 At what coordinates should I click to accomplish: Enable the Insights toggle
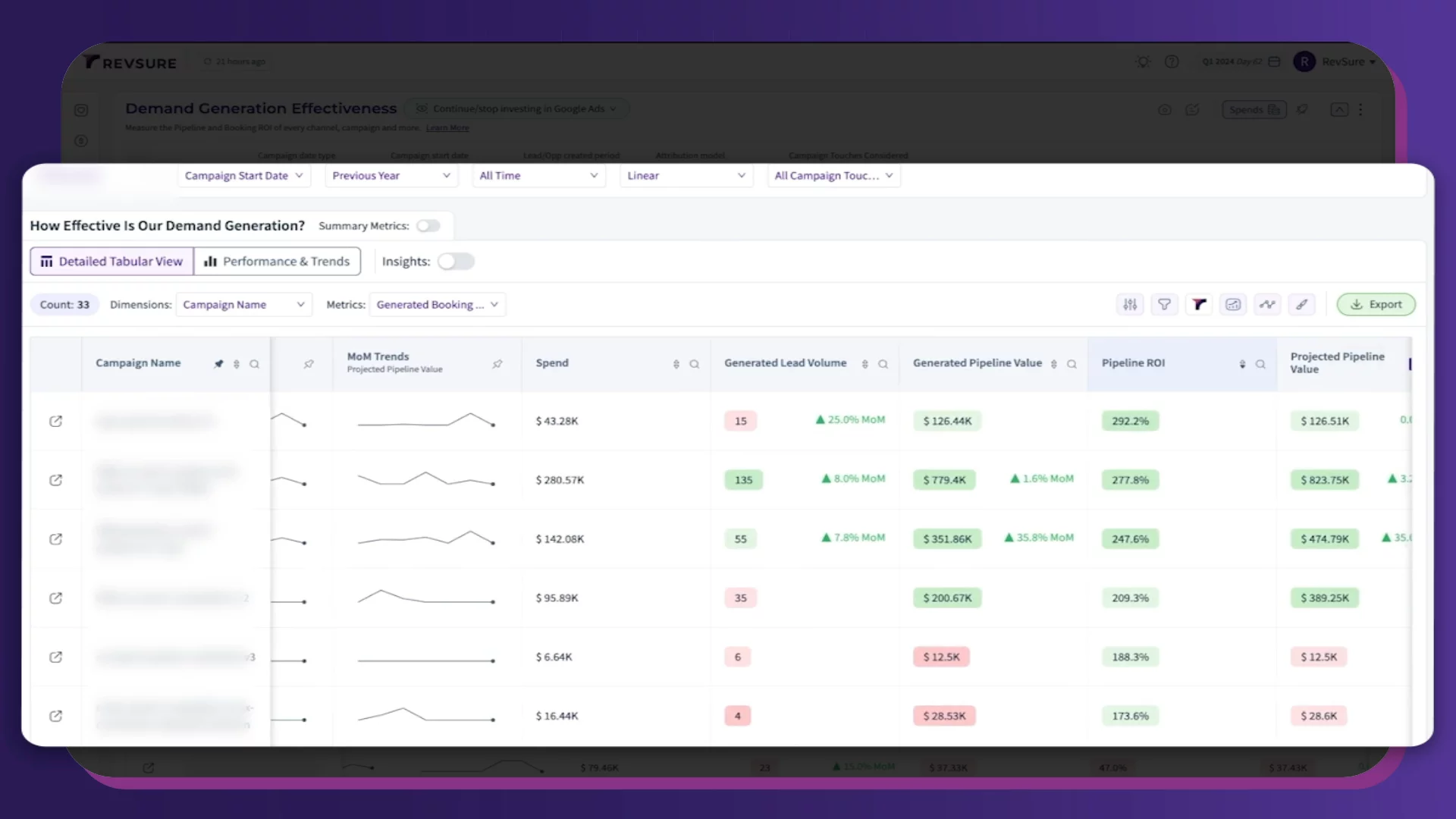[x=456, y=262]
